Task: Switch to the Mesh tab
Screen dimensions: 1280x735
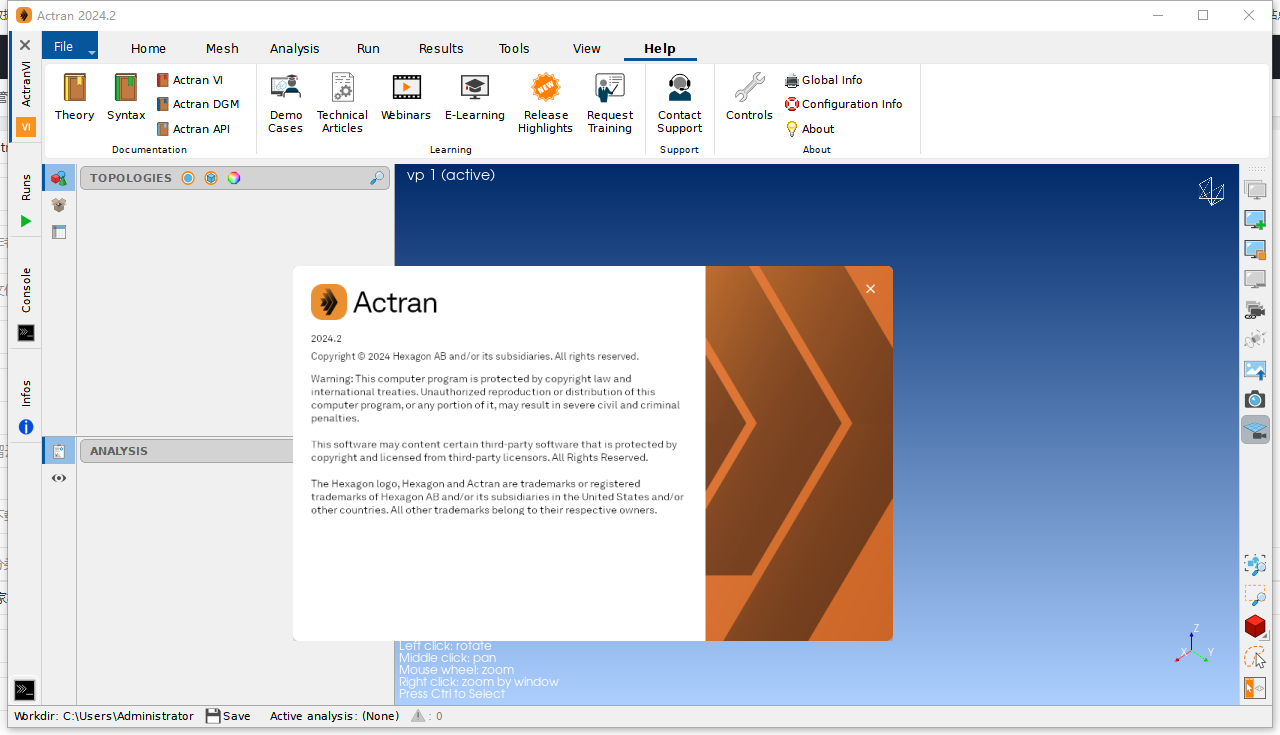Action: (222, 48)
